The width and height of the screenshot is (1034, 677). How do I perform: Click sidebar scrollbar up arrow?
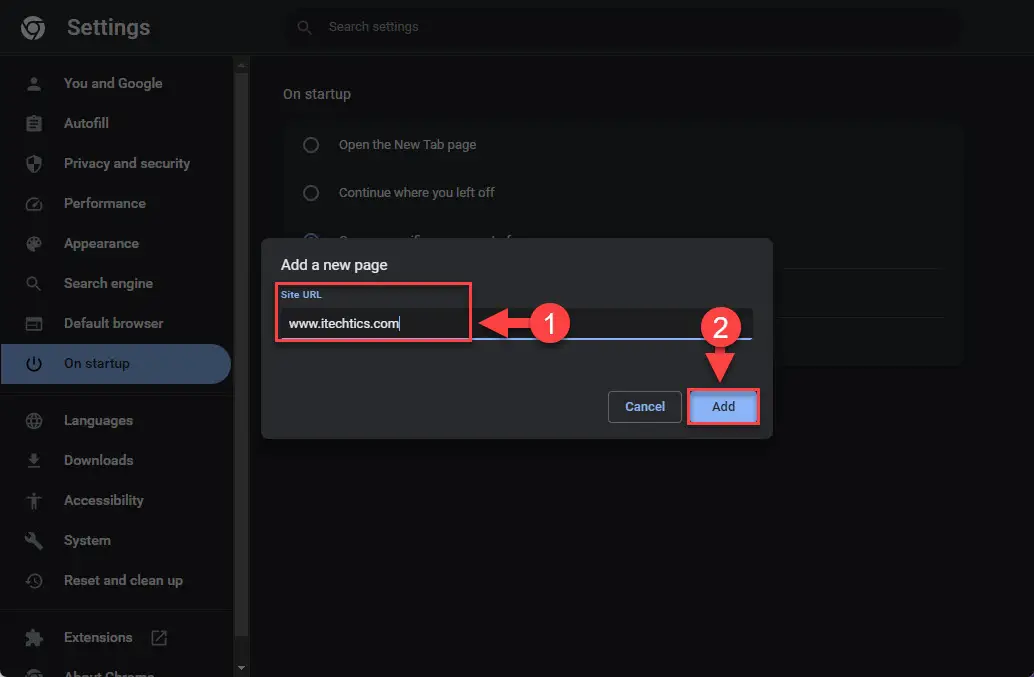coord(241,65)
